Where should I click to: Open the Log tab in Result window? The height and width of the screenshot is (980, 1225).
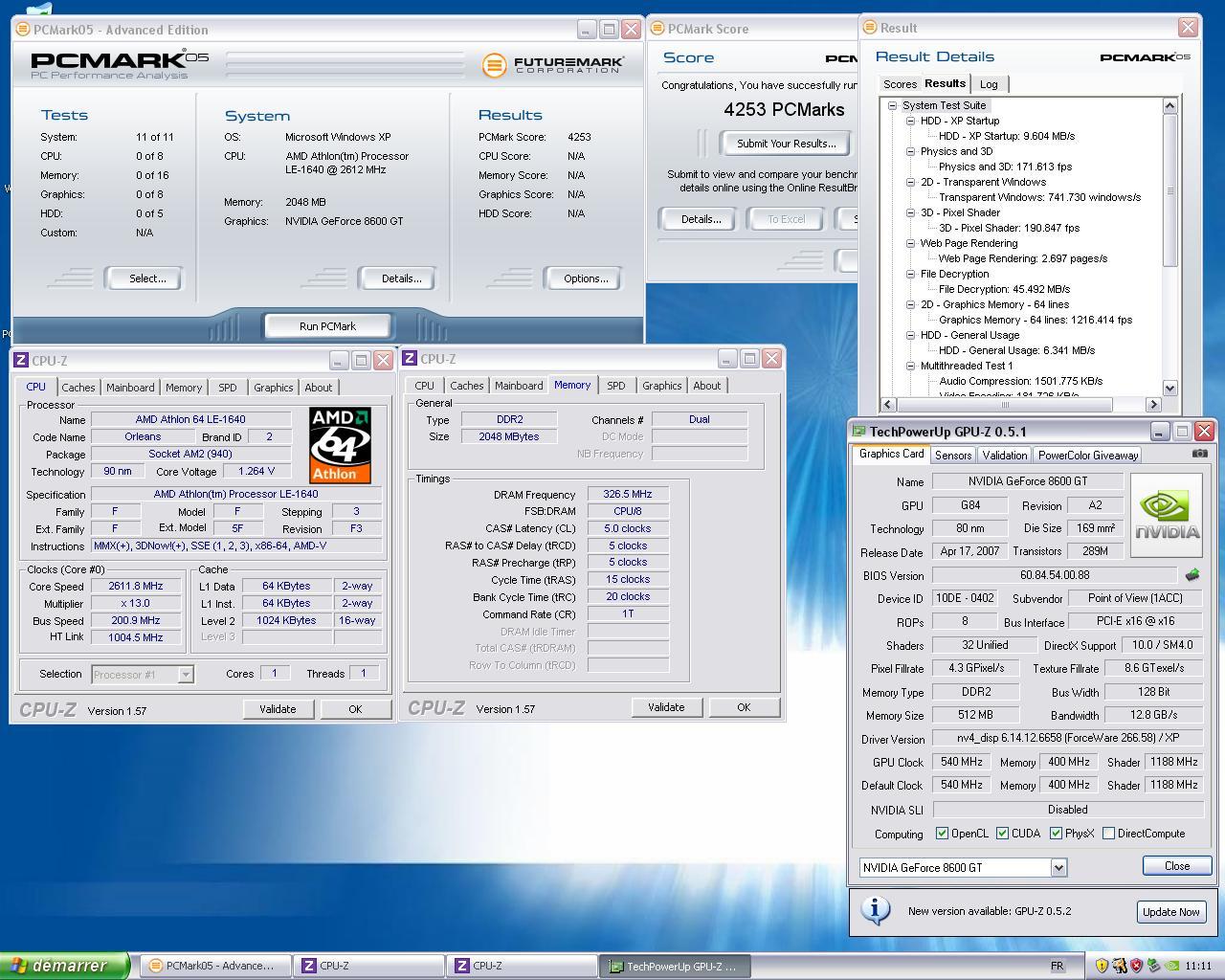click(x=989, y=84)
